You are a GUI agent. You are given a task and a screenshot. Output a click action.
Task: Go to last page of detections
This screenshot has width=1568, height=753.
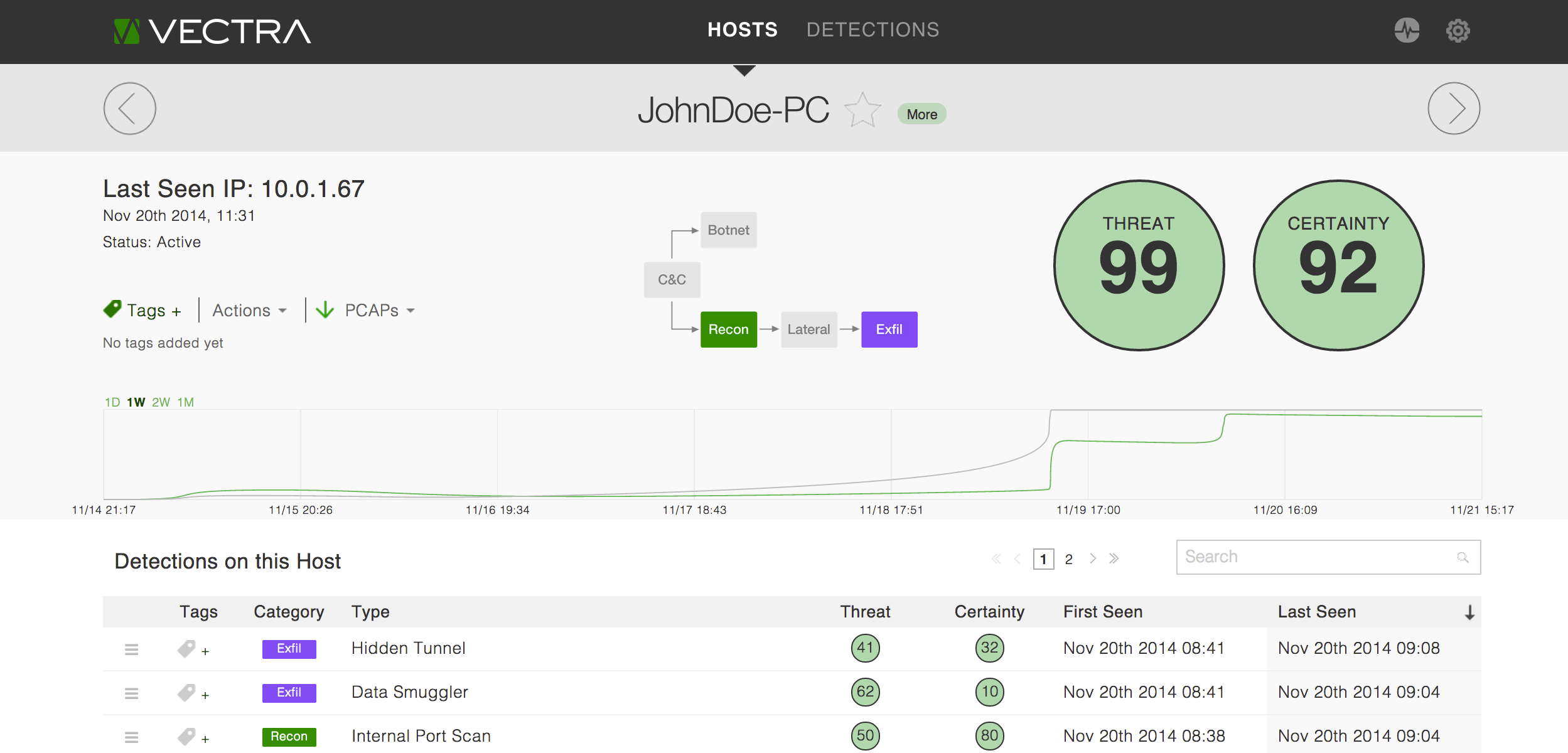(1114, 558)
